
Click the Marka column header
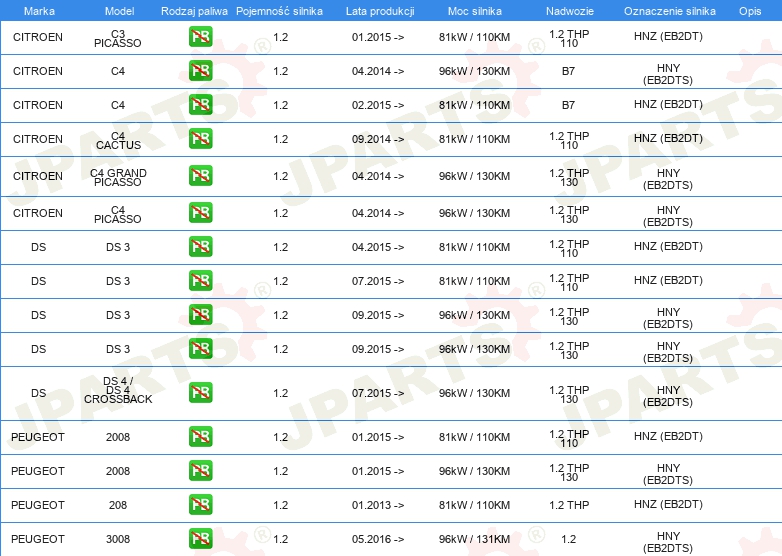(x=39, y=11)
